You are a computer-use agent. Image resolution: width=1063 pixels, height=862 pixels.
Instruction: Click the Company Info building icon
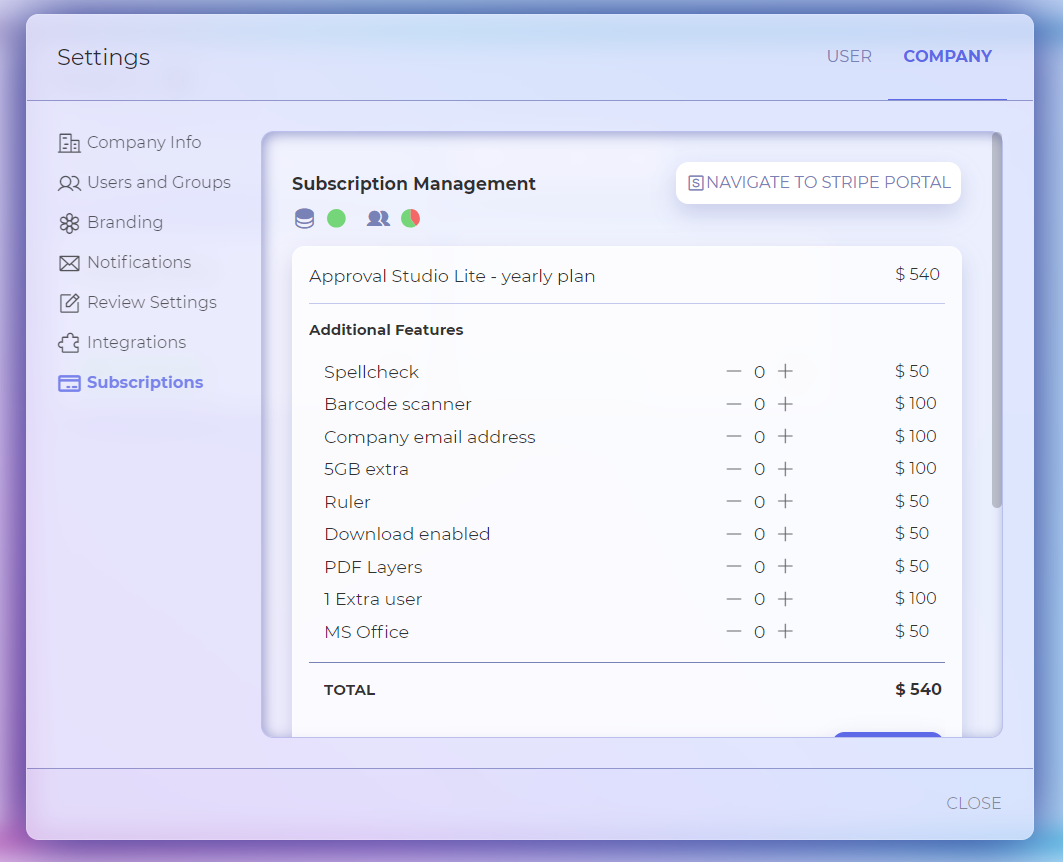[68, 143]
